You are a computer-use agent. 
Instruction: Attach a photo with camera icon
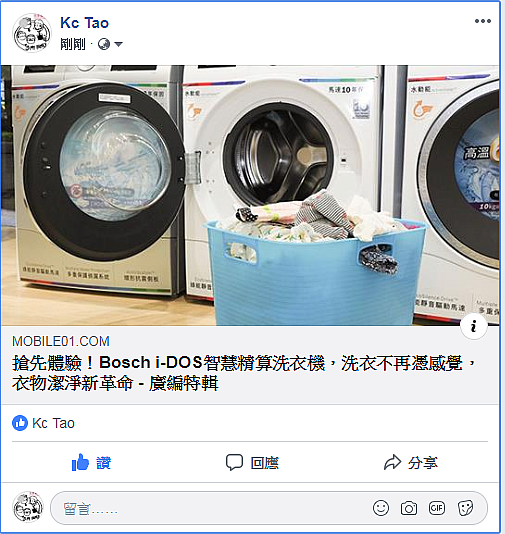tap(409, 508)
